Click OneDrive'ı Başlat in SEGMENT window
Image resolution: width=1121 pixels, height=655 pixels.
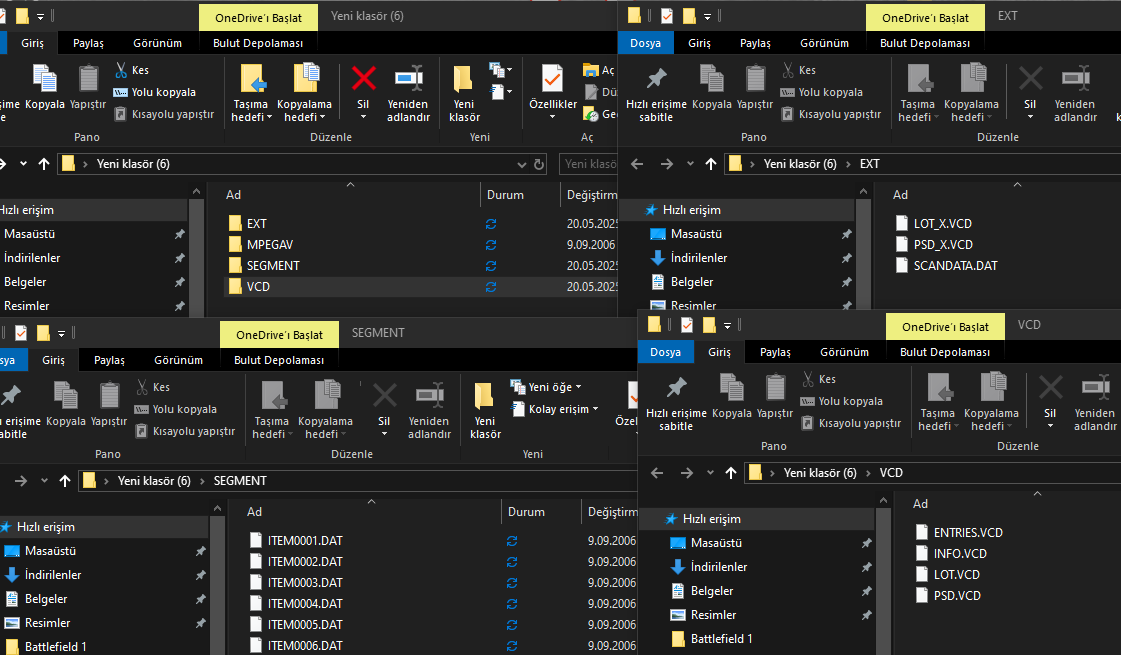pos(279,335)
